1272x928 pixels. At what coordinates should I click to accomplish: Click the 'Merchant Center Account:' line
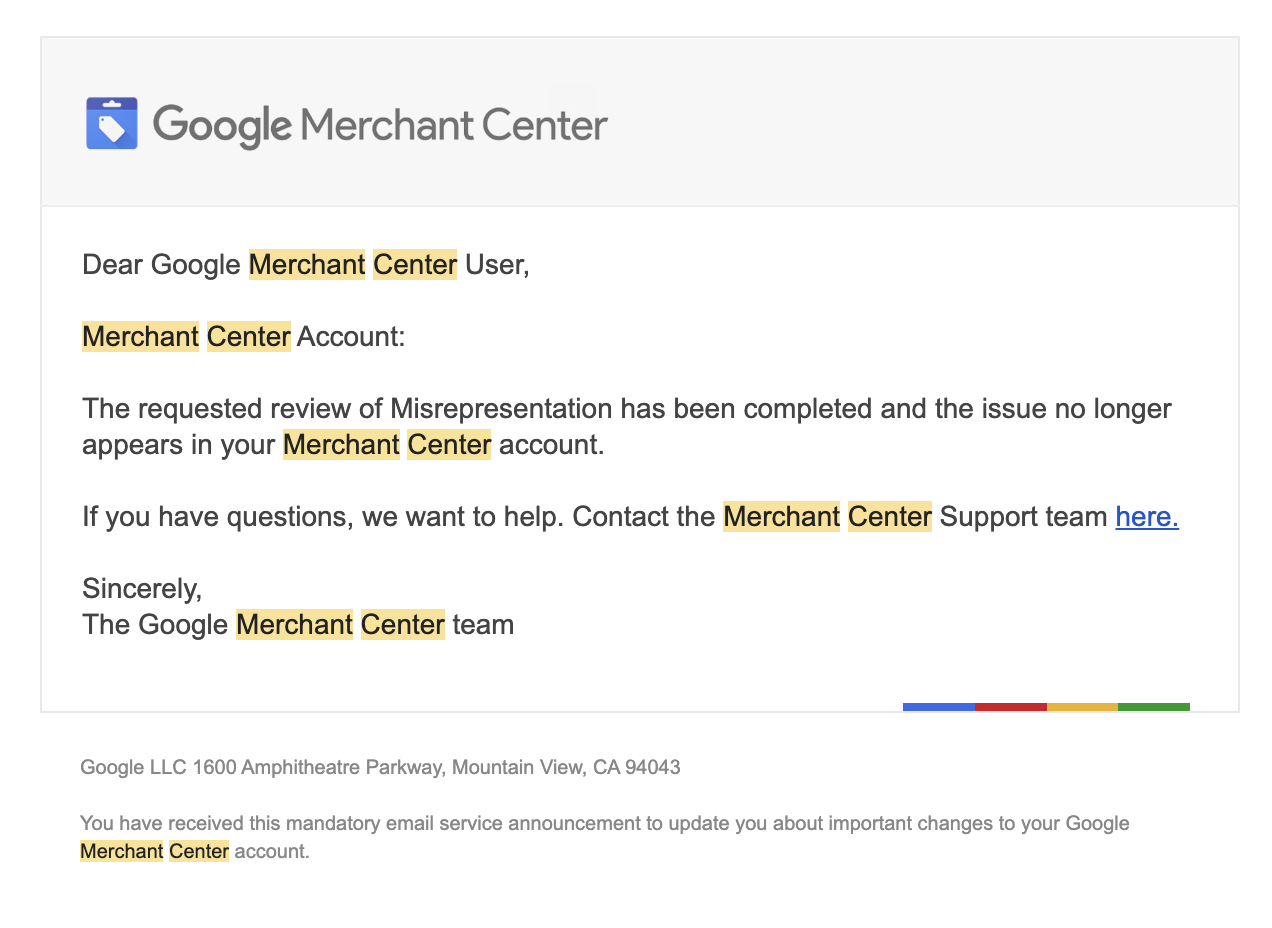tap(244, 336)
